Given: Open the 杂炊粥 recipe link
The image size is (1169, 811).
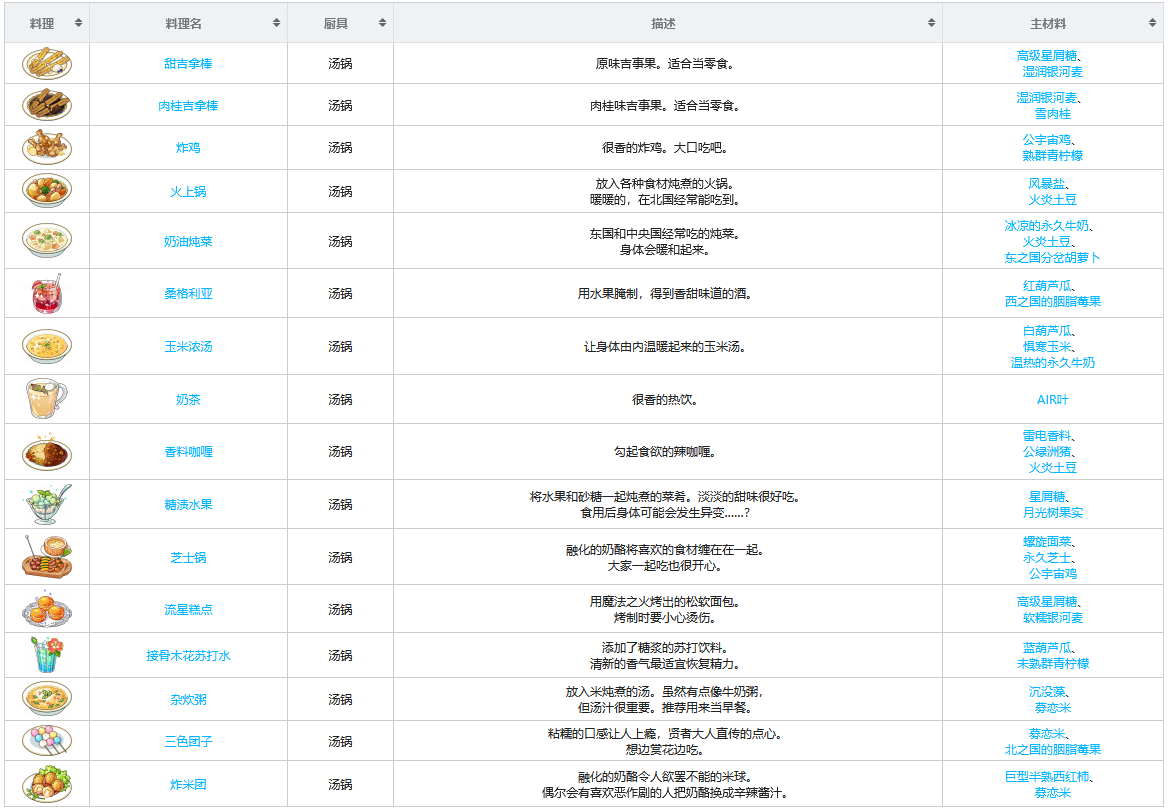Looking at the screenshot, I should (188, 699).
